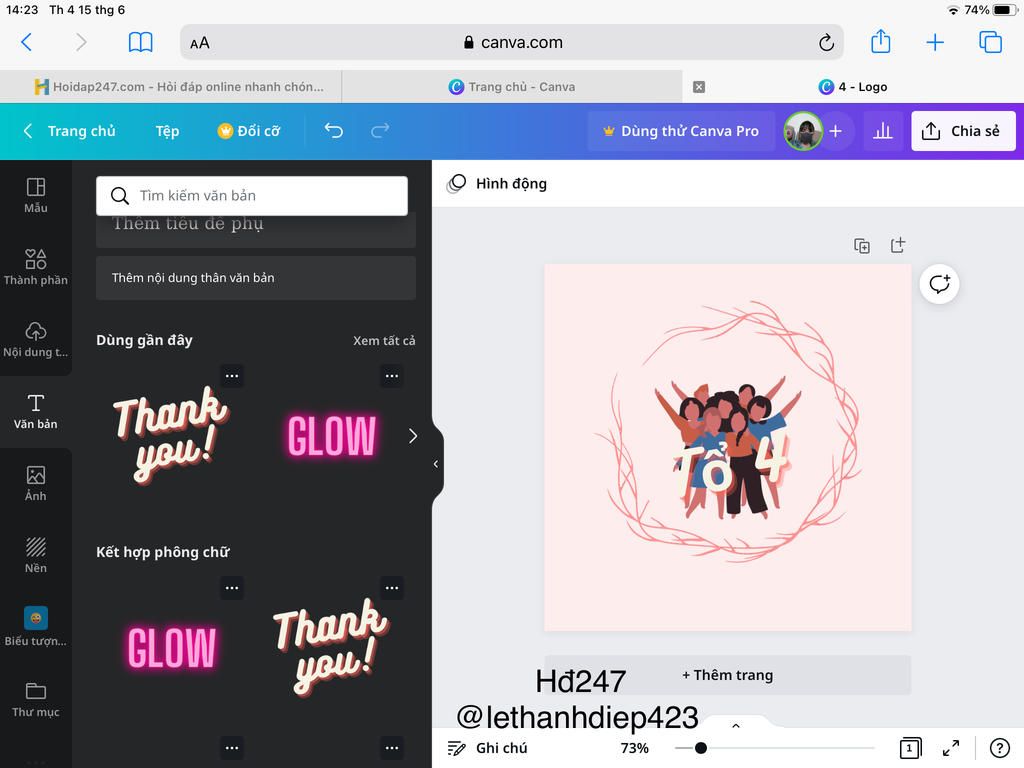The height and width of the screenshot is (768, 1024).
Task: Open help question mark
Action: (999, 748)
